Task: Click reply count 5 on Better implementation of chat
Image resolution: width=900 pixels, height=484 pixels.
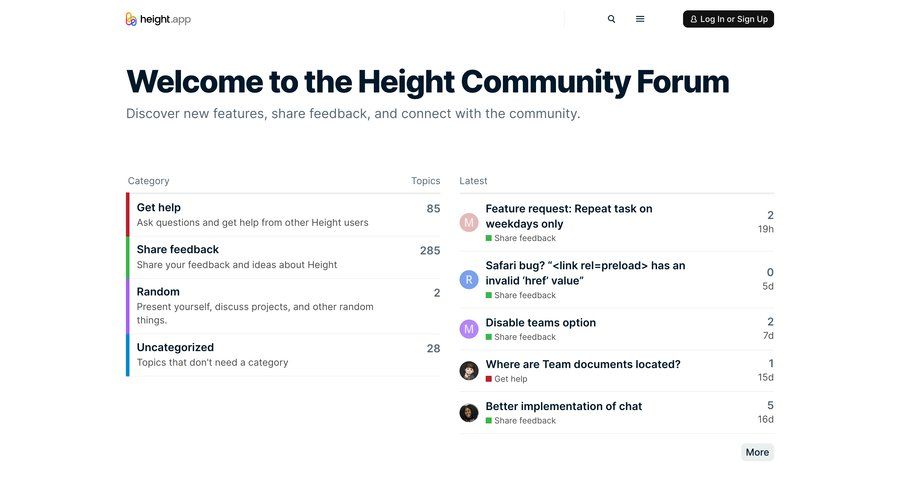Action: click(x=770, y=405)
